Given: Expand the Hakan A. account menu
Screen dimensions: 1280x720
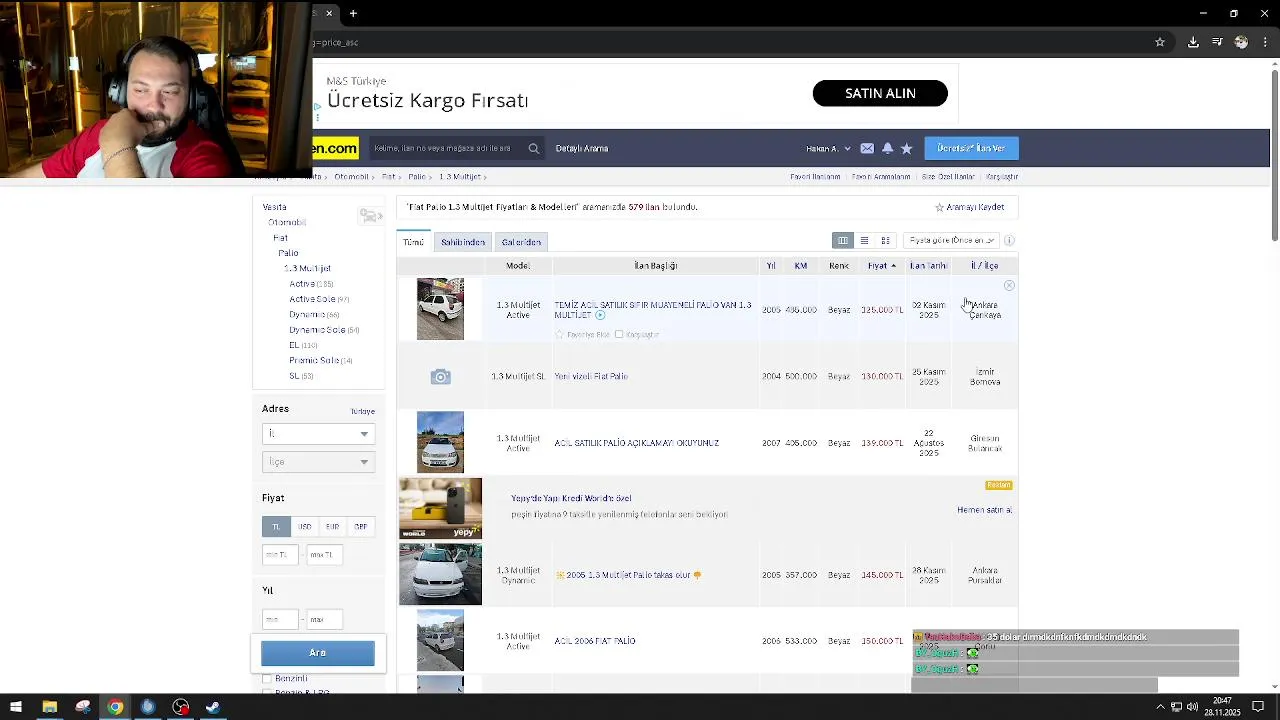Looking at the screenshot, I should [x=828, y=148].
